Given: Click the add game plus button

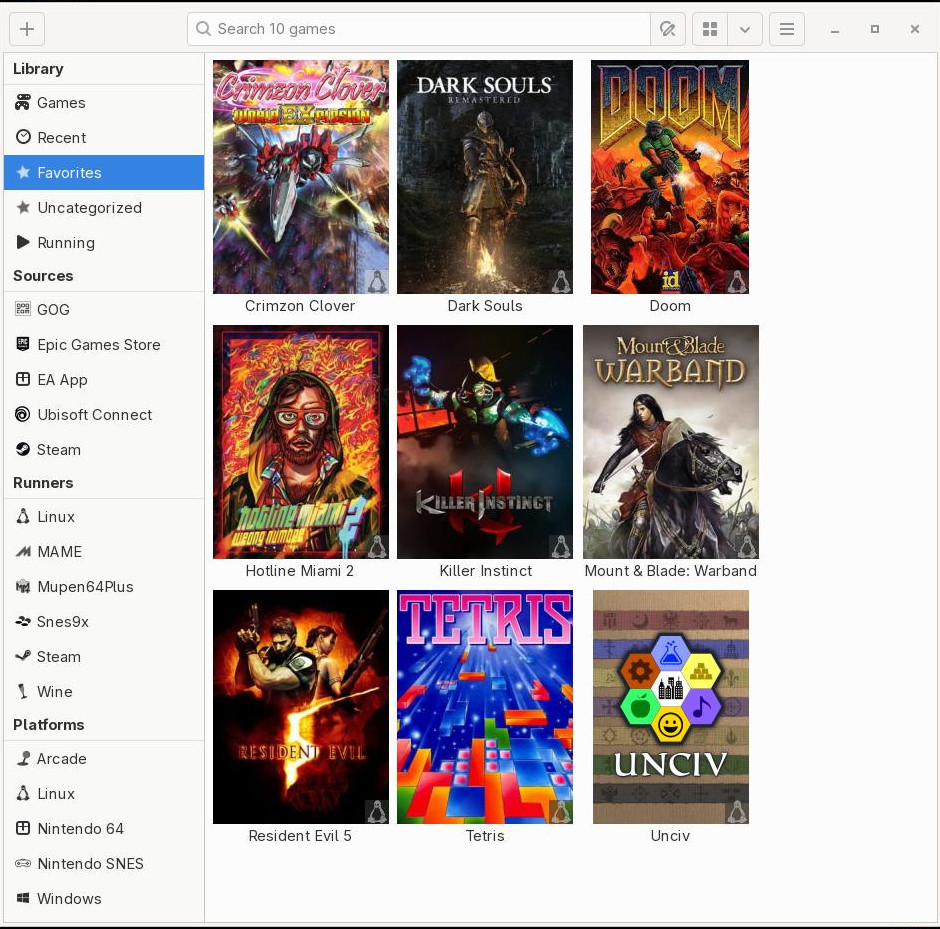Looking at the screenshot, I should pos(27,29).
